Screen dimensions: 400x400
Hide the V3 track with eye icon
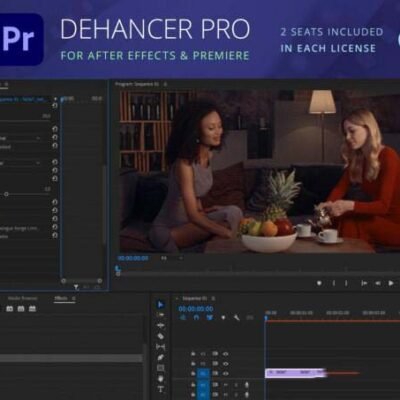226,354
